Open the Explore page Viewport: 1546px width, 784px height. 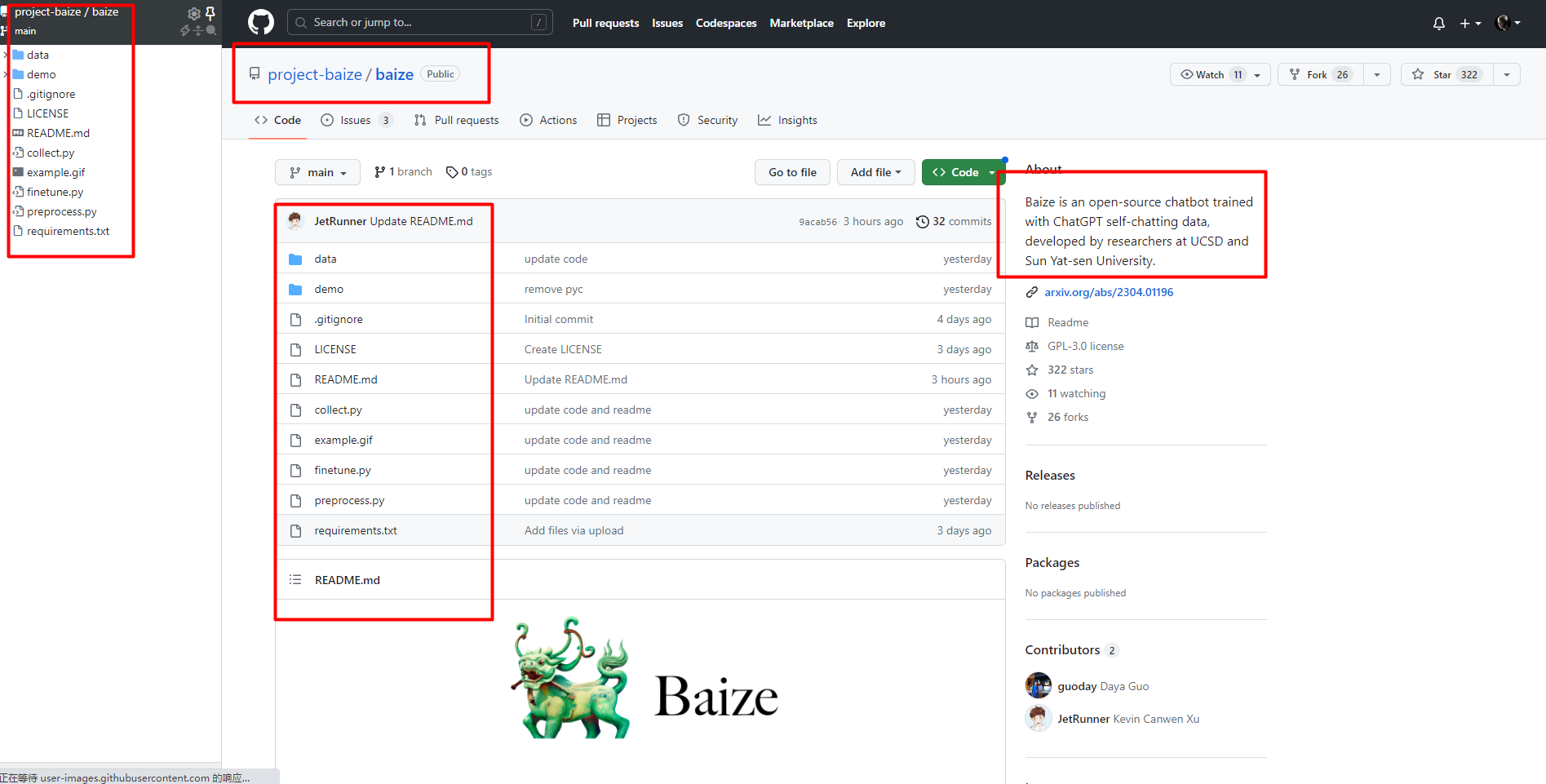click(x=866, y=23)
